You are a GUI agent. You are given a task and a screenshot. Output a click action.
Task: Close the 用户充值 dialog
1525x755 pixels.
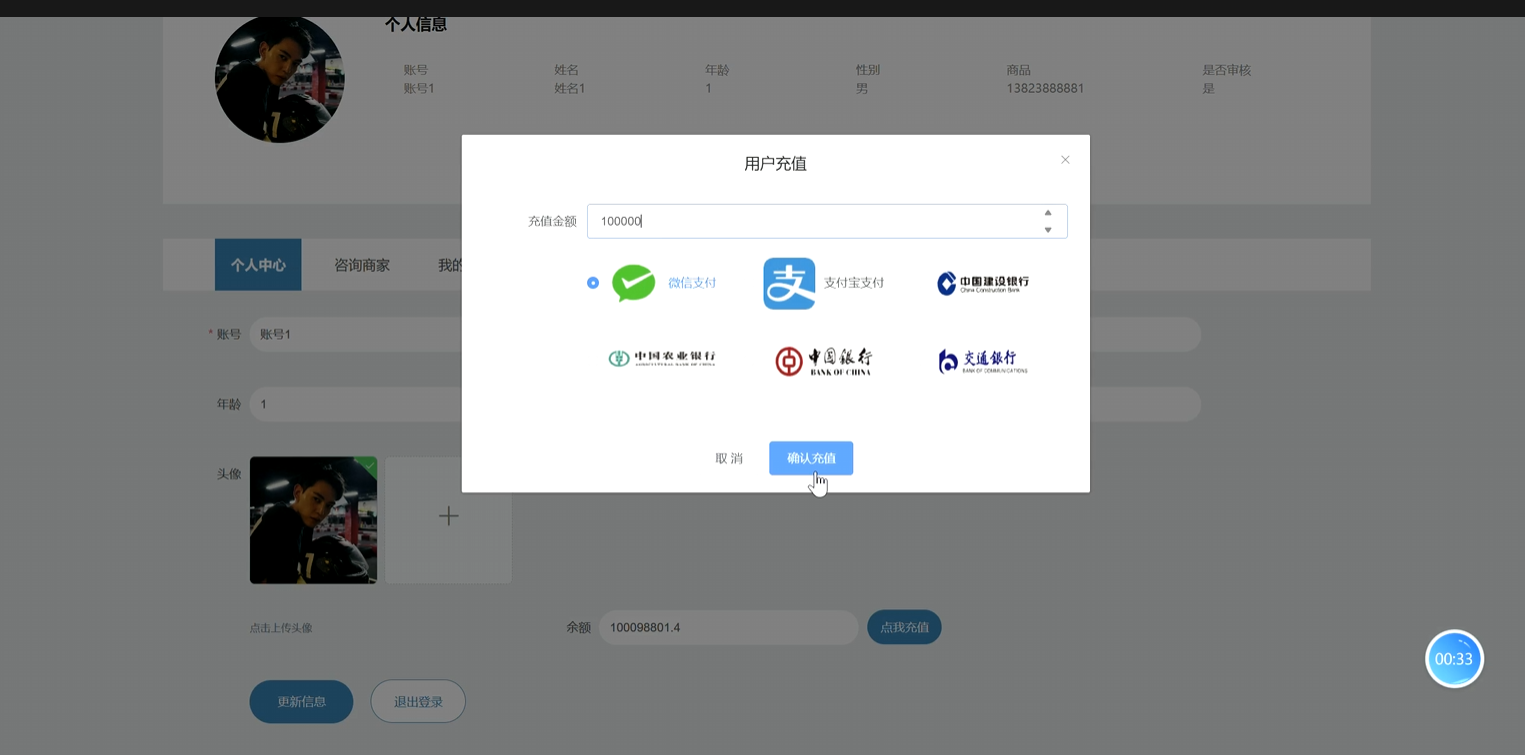1065,160
